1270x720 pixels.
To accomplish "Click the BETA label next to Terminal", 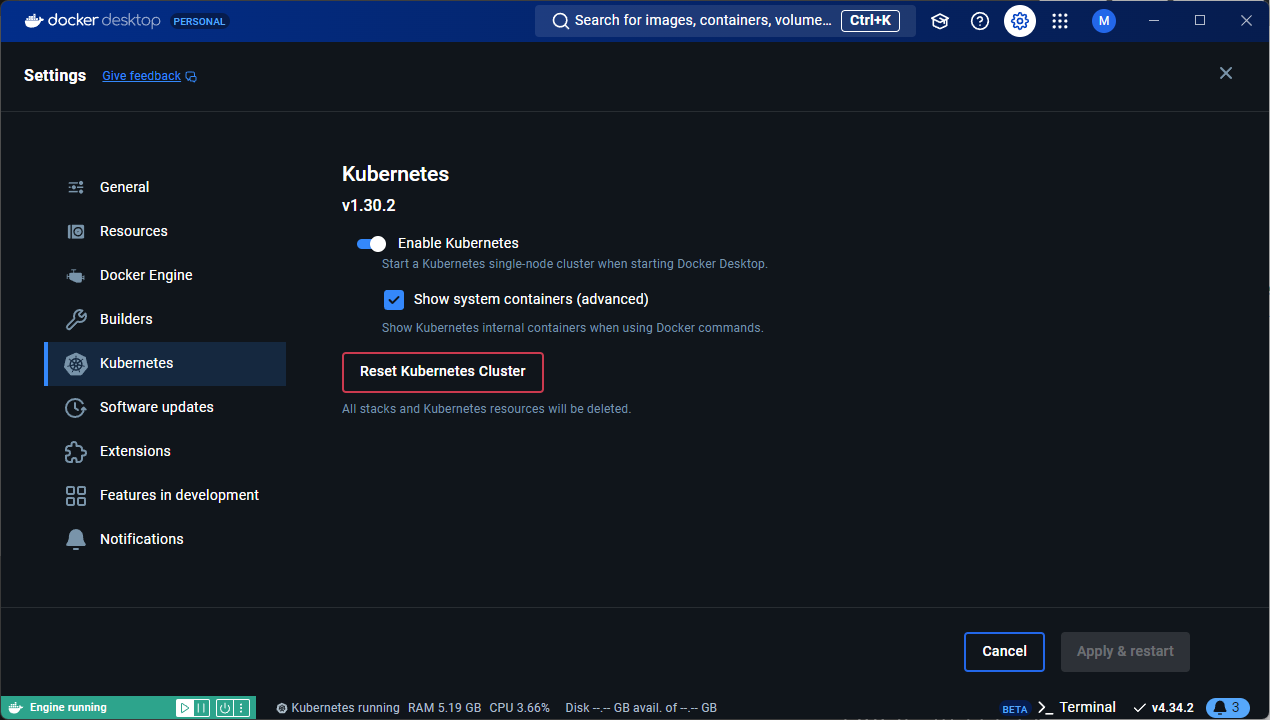I will [x=1015, y=709].
